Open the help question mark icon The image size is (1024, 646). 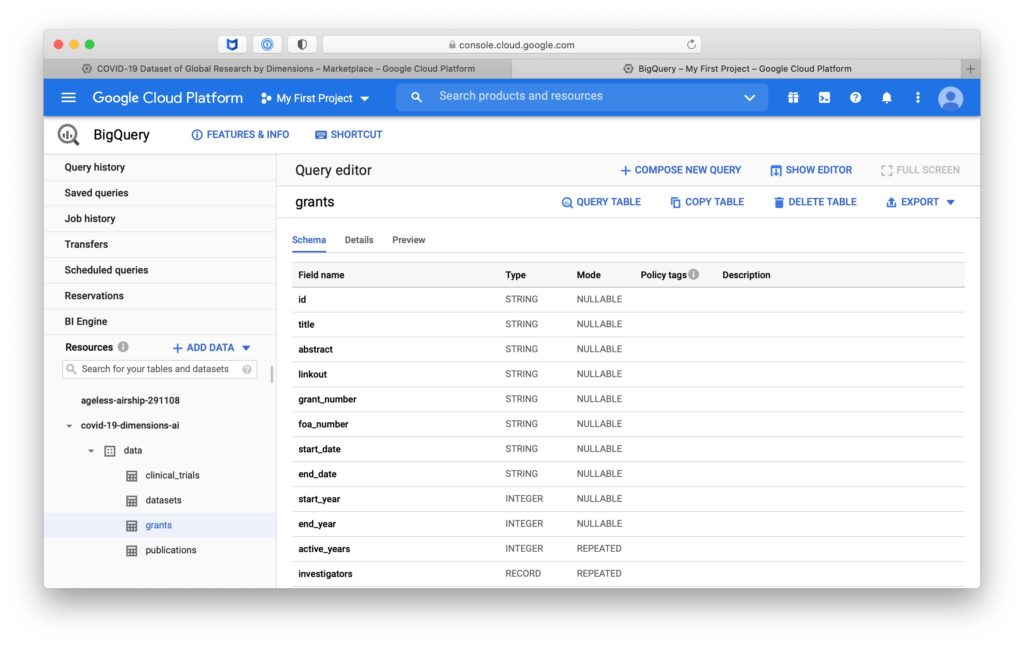[855, 98]
